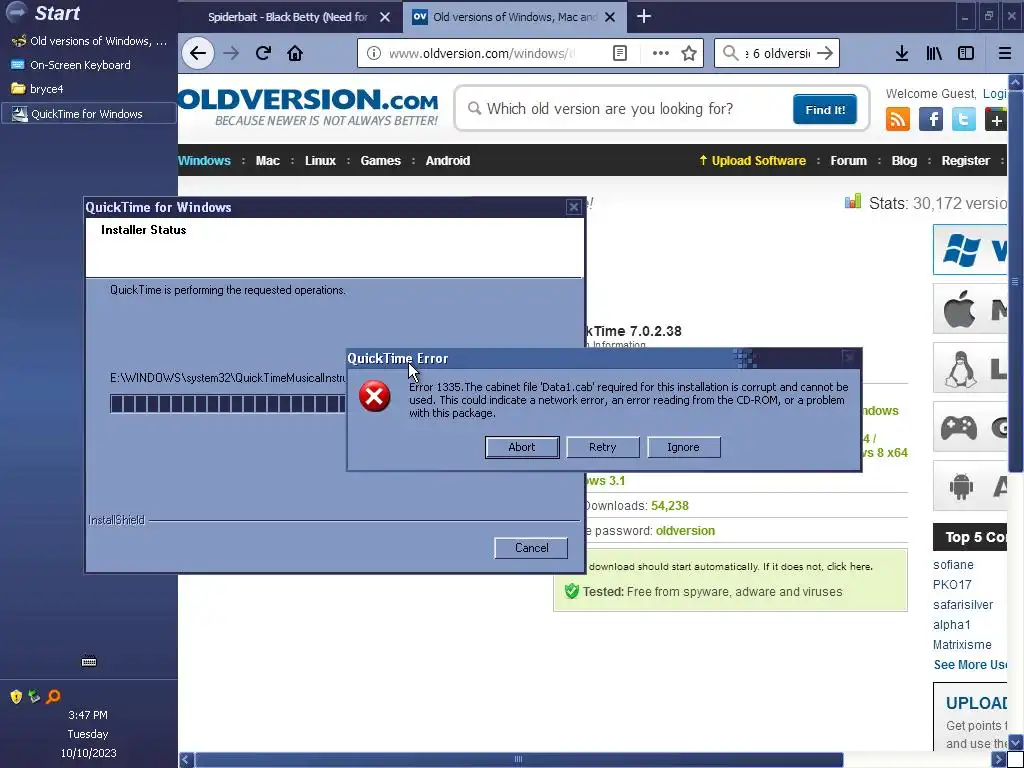This screenshot has width=1024, height=768.
Task: Open a new browser tab
Action: 644,16
